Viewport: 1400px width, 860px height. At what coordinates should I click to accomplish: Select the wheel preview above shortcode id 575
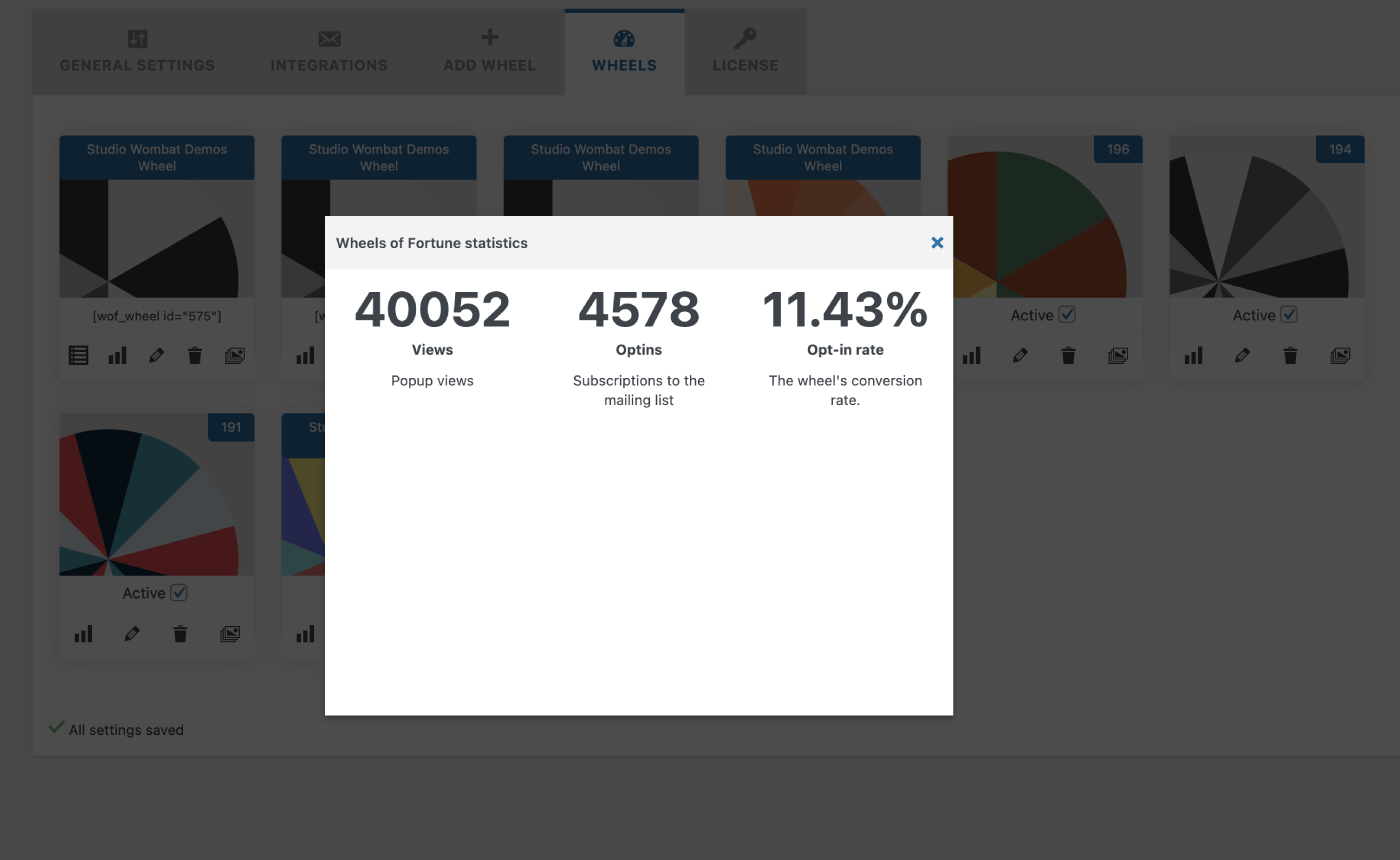point(157,239)
